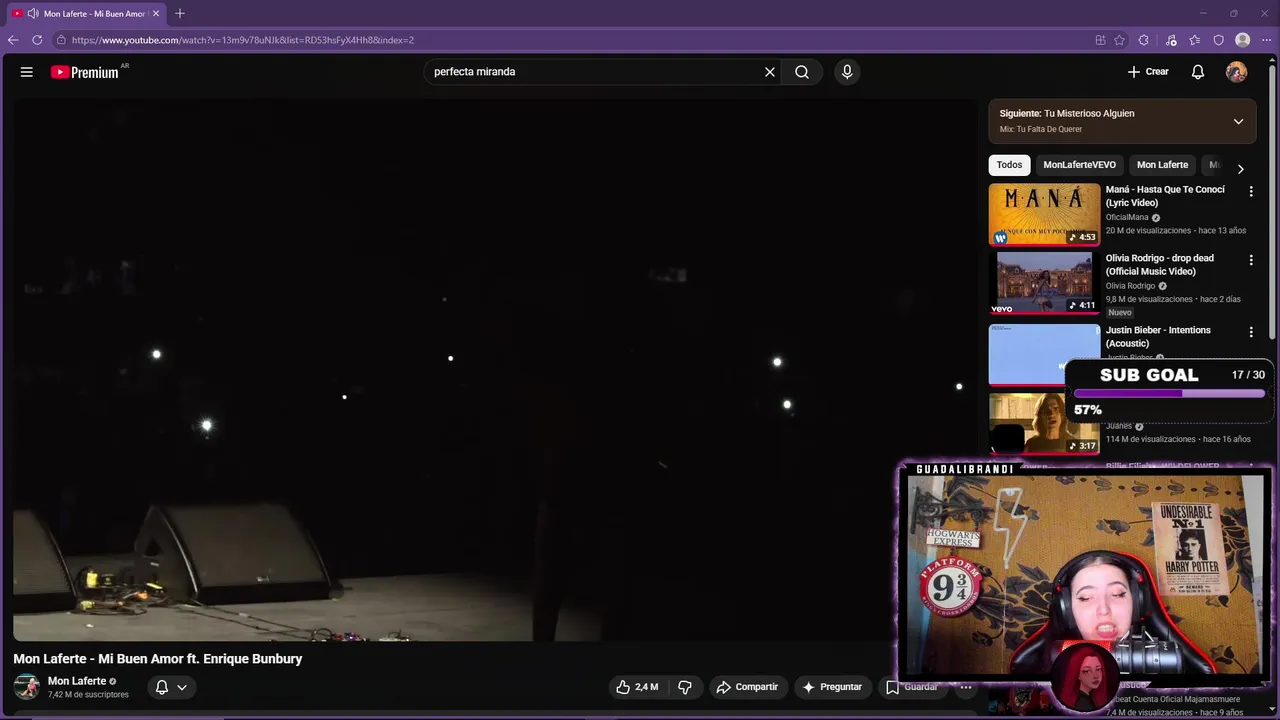Screen dimensions: 1280x720
Task: Open Mon Laferte channel avatar
Action: pyautogui.click(x=27, y=687)
